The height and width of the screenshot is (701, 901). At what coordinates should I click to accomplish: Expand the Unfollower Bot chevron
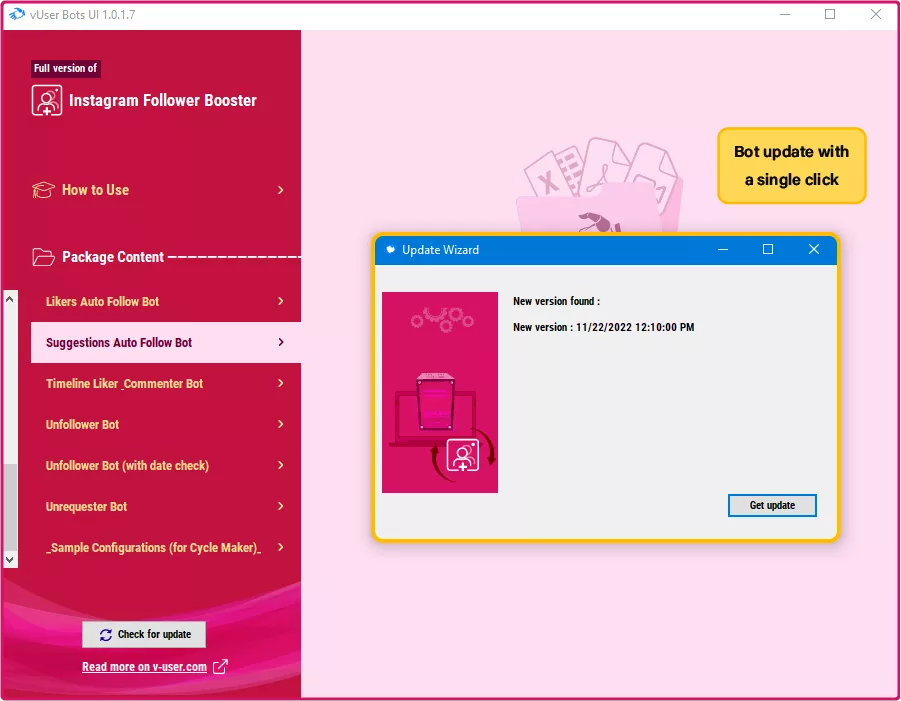[280, 424]
